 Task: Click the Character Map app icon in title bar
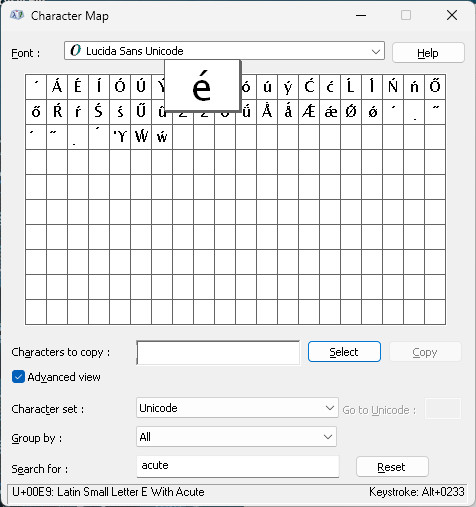(x=16, y=15)
